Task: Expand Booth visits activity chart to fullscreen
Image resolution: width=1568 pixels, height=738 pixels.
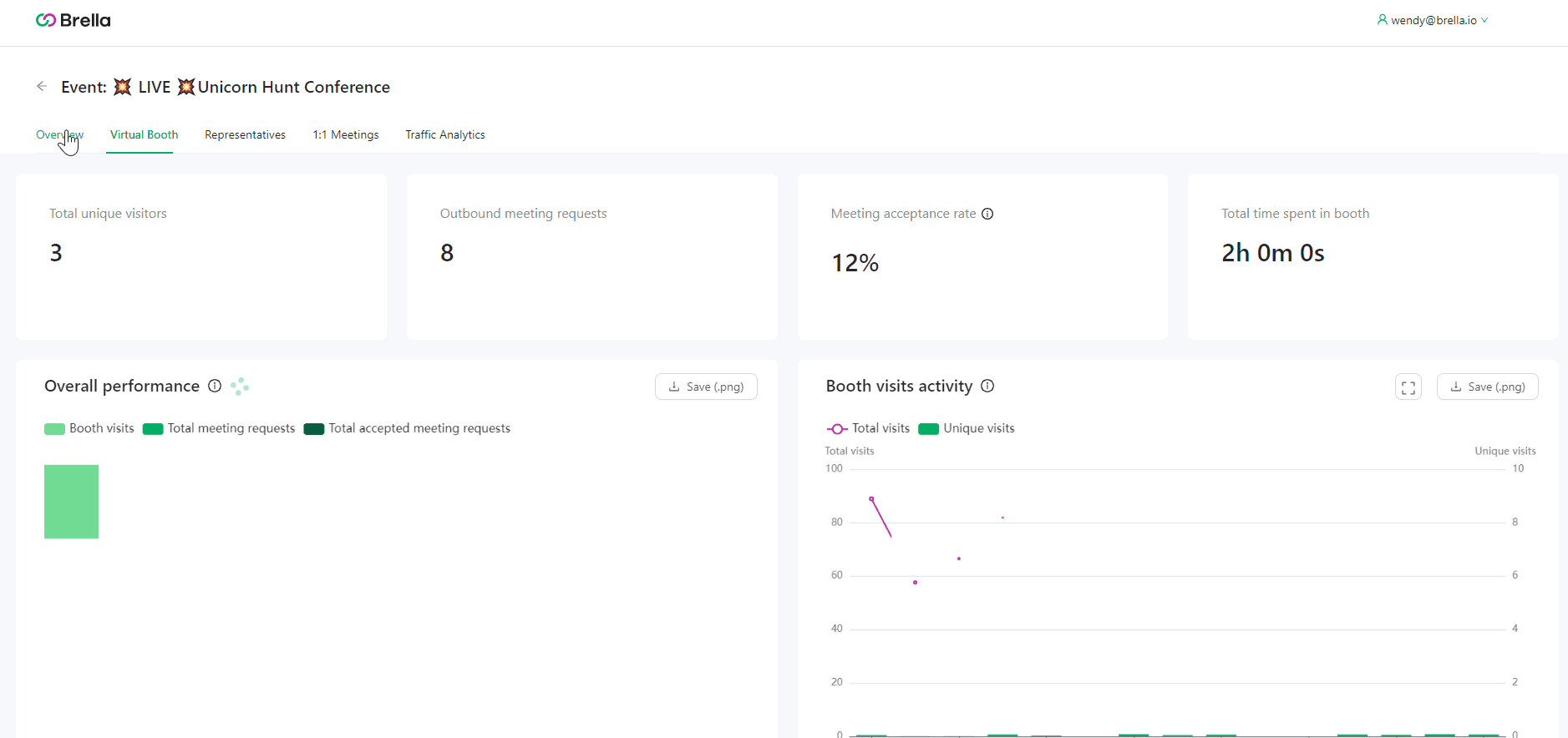Action: [1408, 387]
